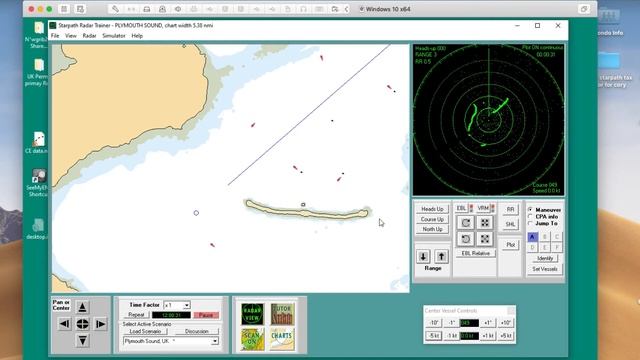Turn vessel course plus 10 degrees
640x360 pixels.
click(506, 323)
